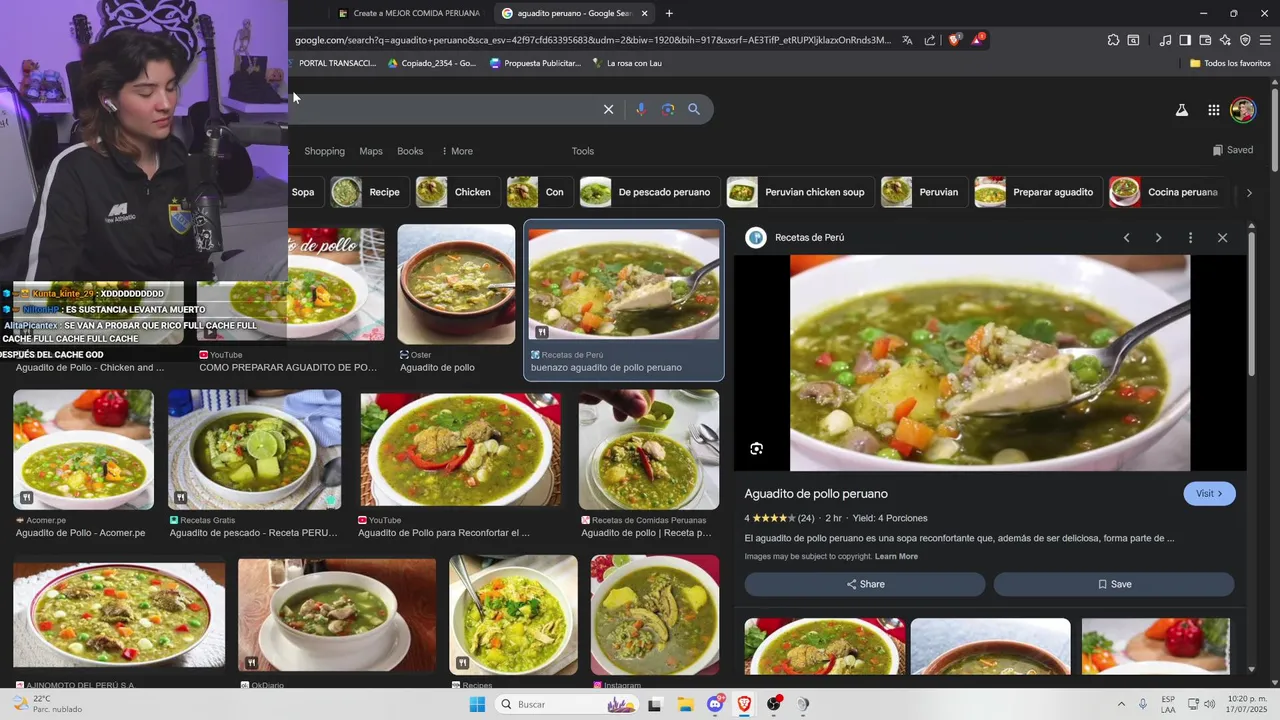Submit search with the magnifier icon

(x=694, y=109)
